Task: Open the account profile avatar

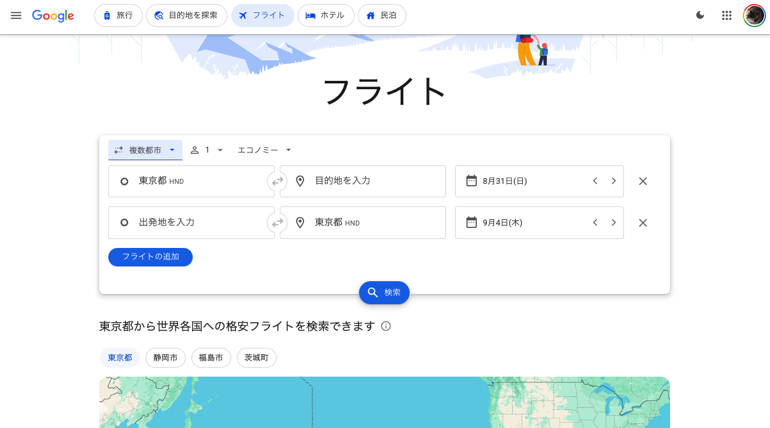Action: pyautogui.click(x=754, y=15)
